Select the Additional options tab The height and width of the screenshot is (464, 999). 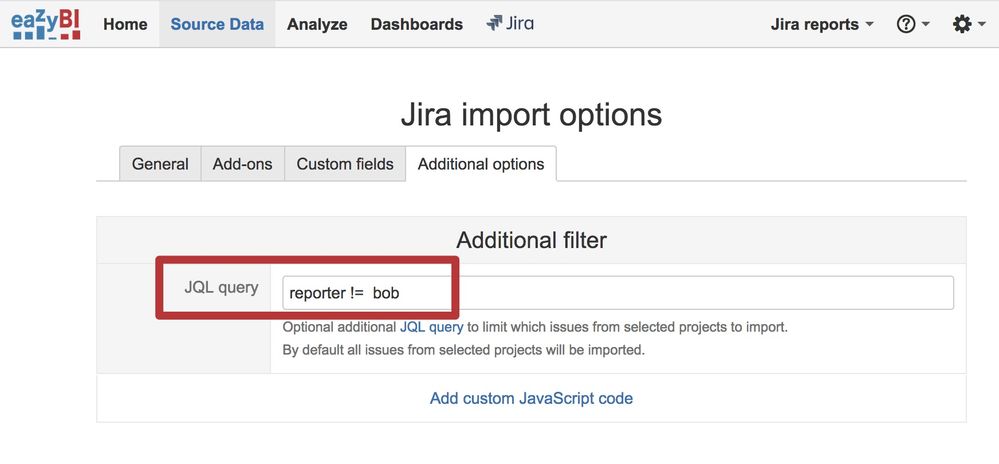point(481,164)
